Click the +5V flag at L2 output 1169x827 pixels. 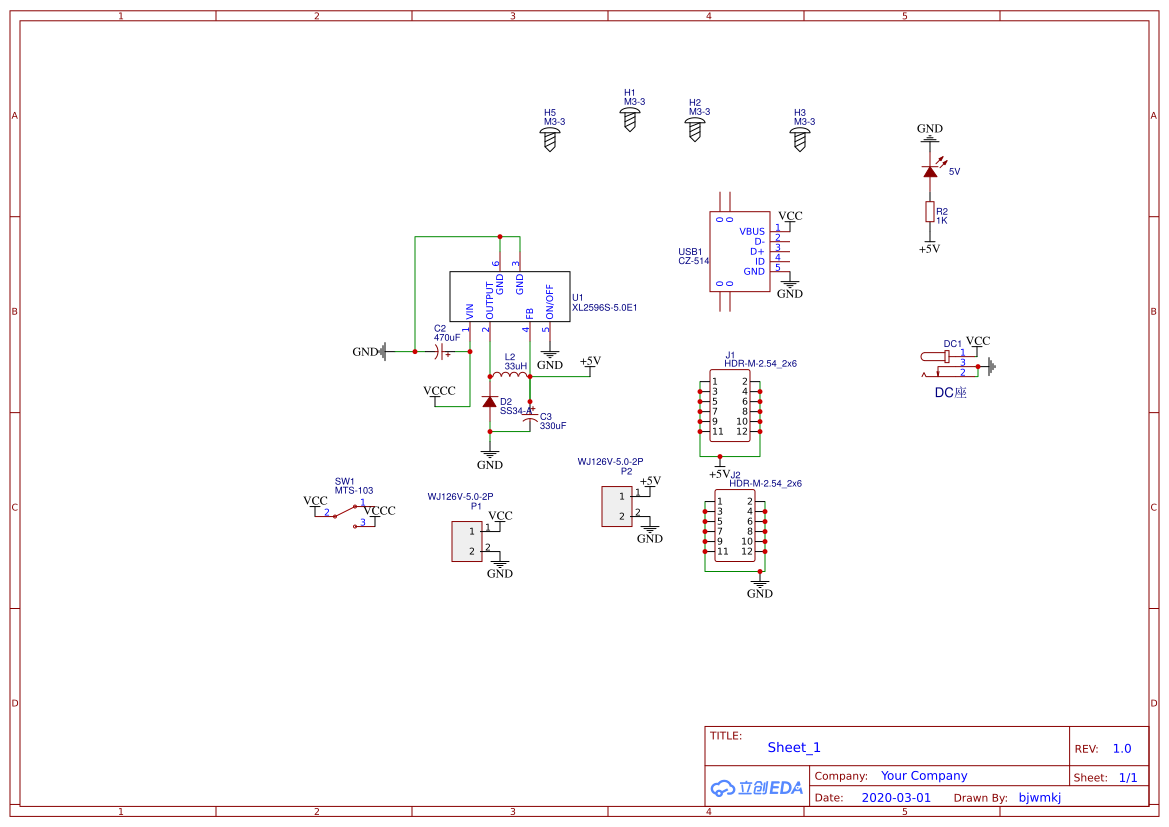[x=590, y=362]
